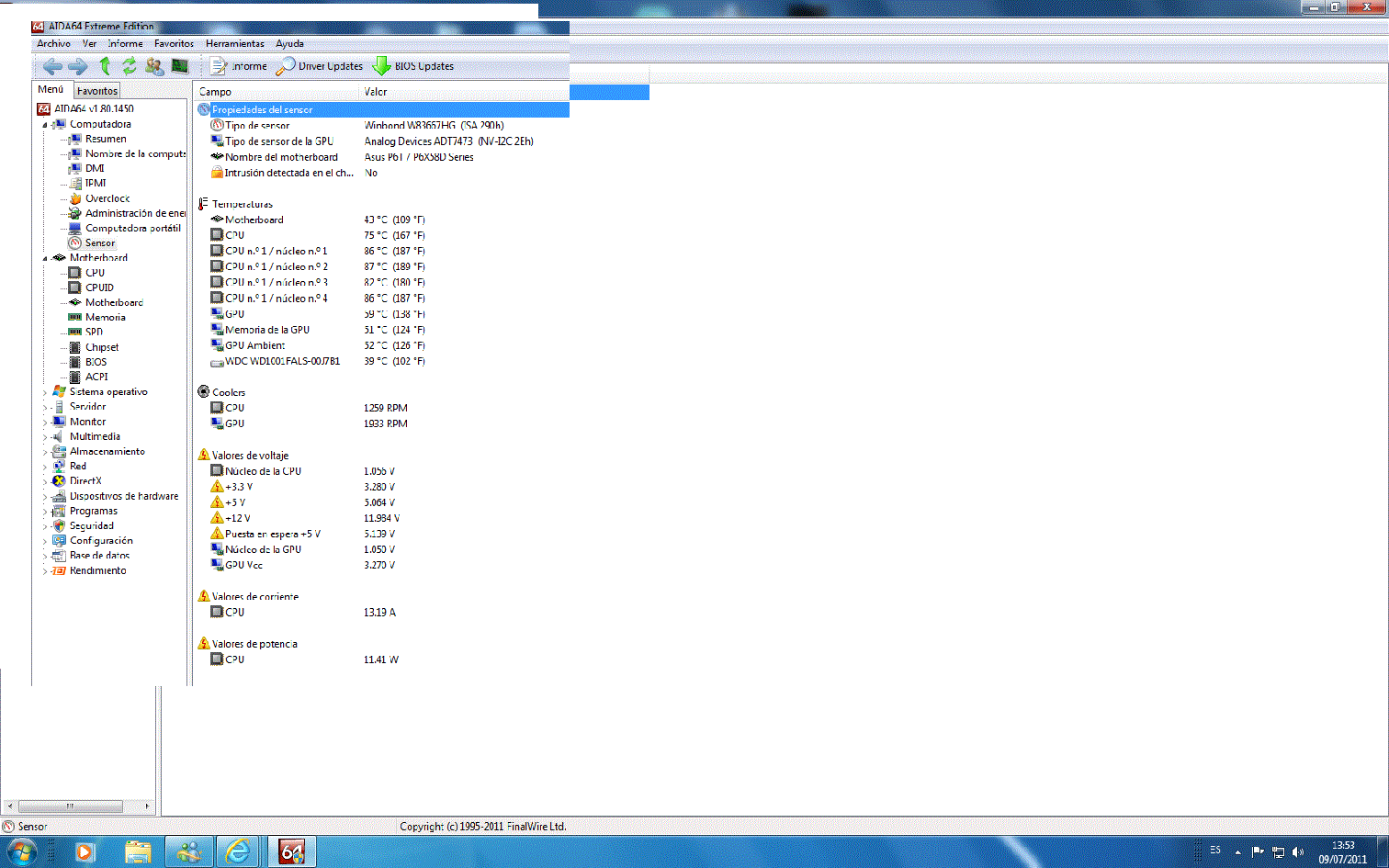This screenshot has width=1389, height=868.
Task: Open the Favoritos menu in menu bar
Action: coord(174,43)
